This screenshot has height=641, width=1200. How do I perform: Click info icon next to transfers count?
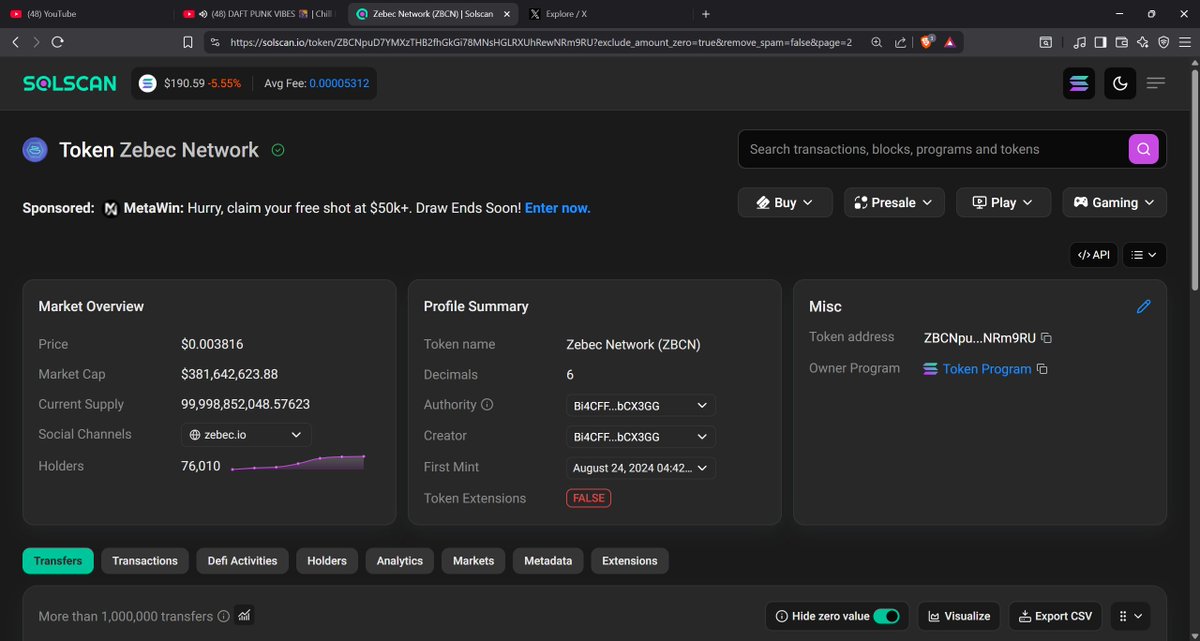coord(224,617)
